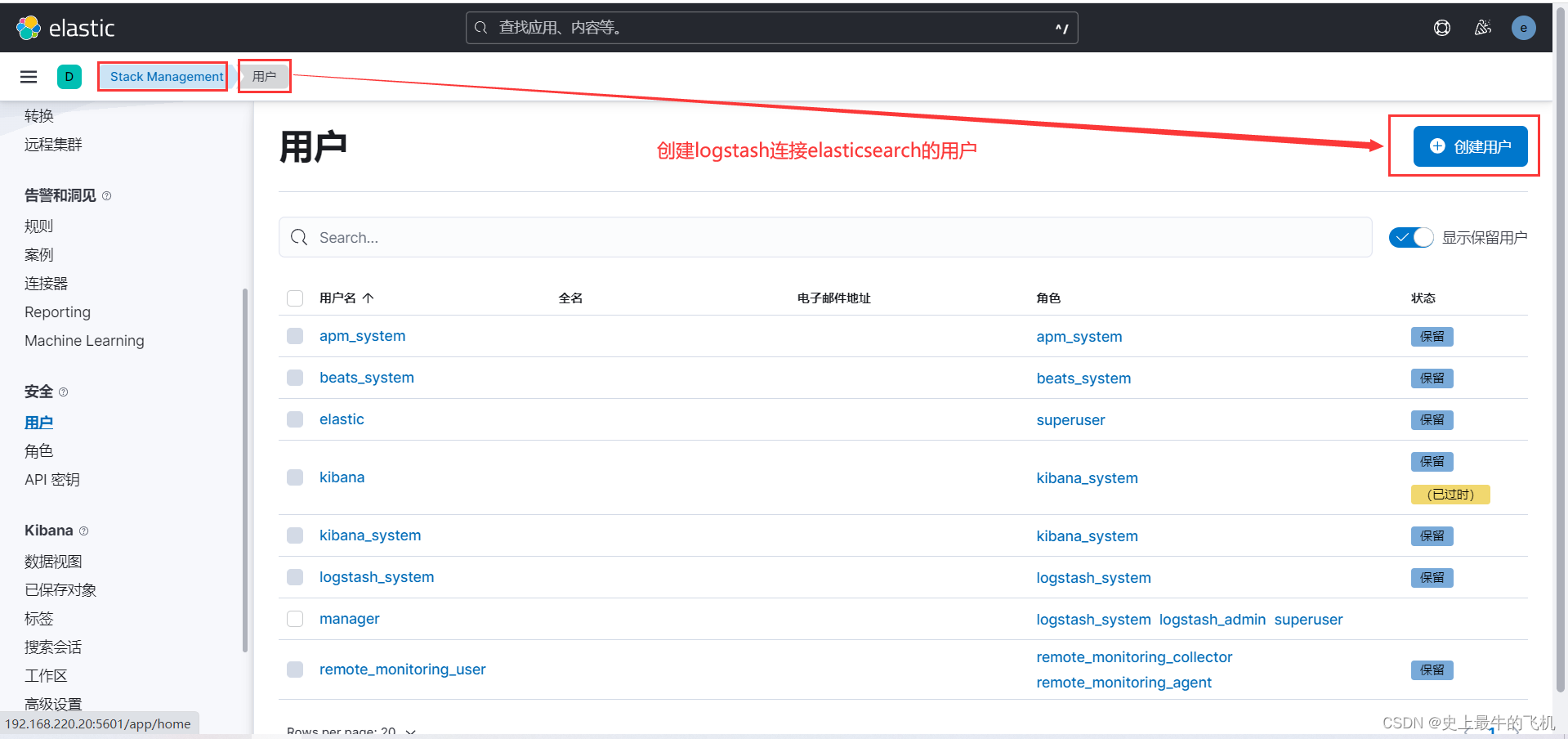The image size is (1568, 739).
Task: Open the logstash_system user link
Action: click(x=377, y=577)
